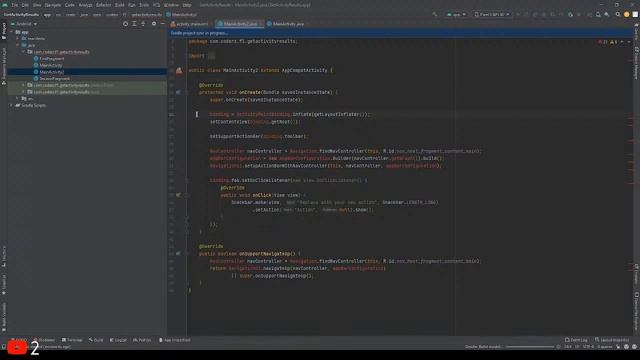Click the Search Everywhere magnifier icon

click(618, 14)
